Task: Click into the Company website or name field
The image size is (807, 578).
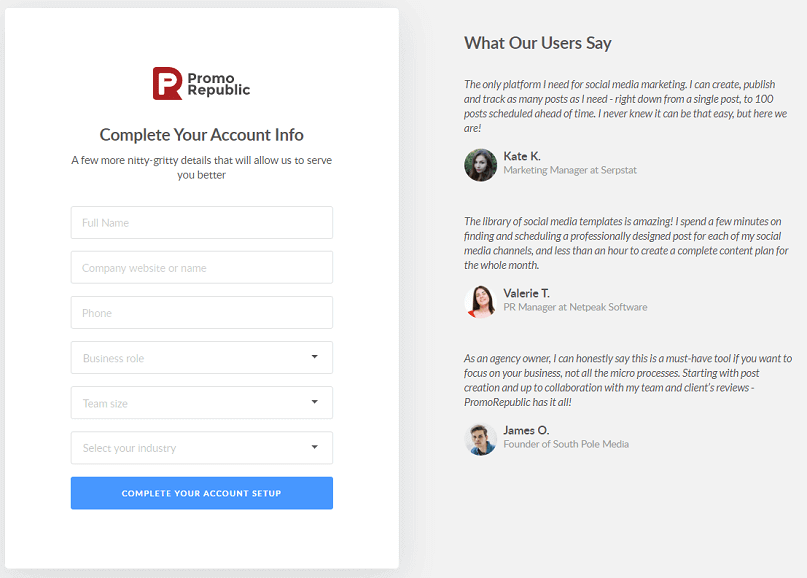Action: click(201, 268)
